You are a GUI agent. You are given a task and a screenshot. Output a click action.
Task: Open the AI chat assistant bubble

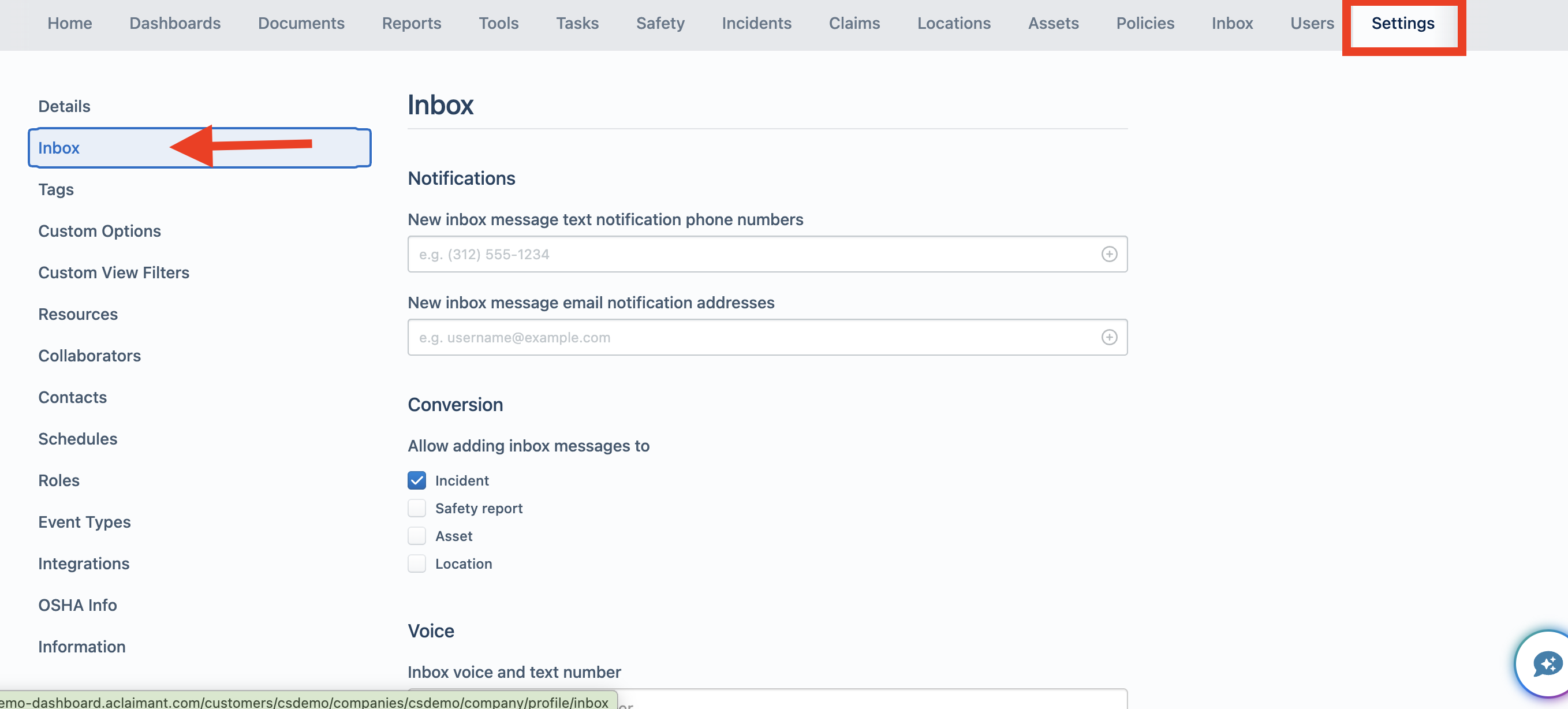[1545, 665]
